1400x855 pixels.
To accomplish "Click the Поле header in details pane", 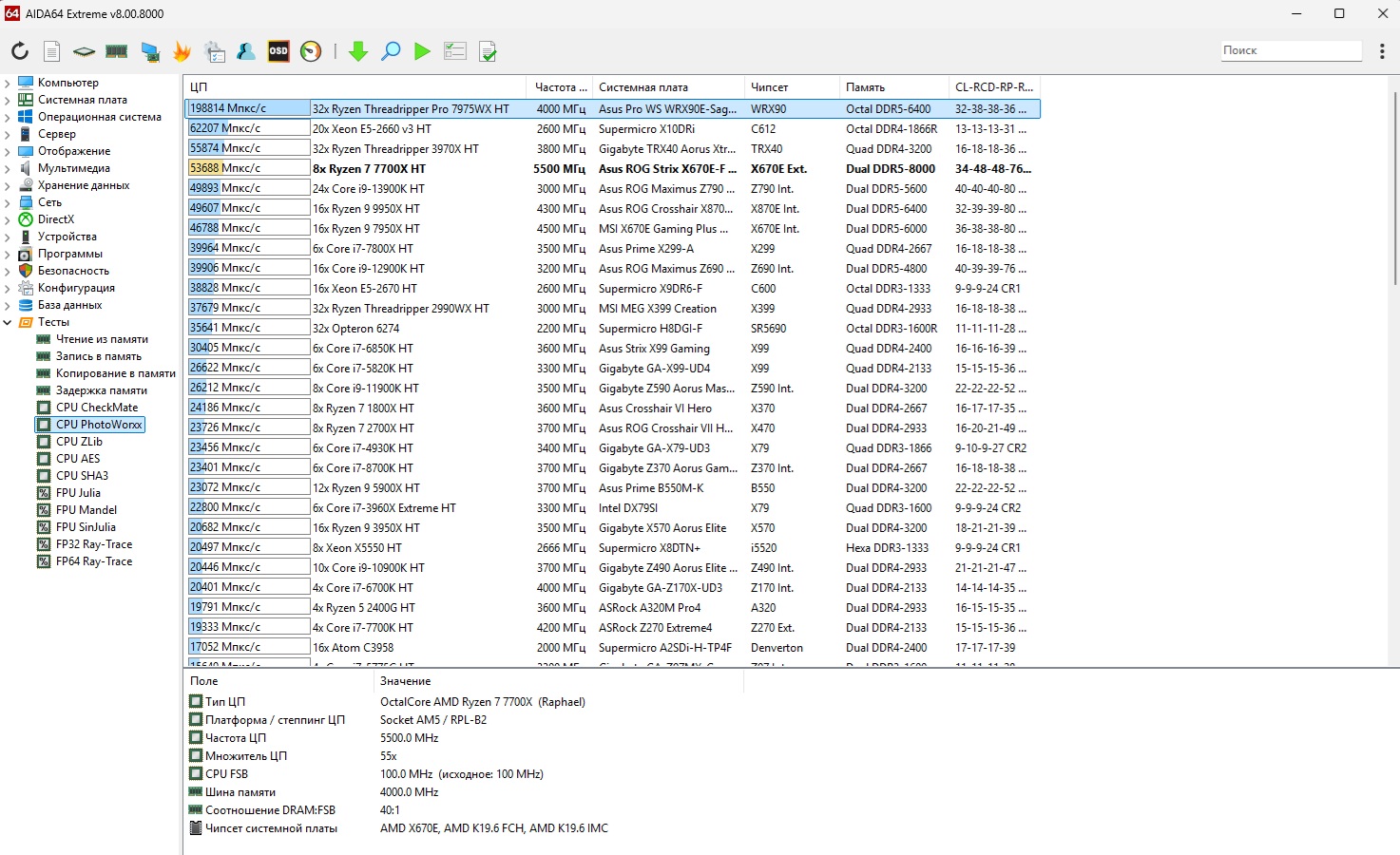I will tap(279, 681).
